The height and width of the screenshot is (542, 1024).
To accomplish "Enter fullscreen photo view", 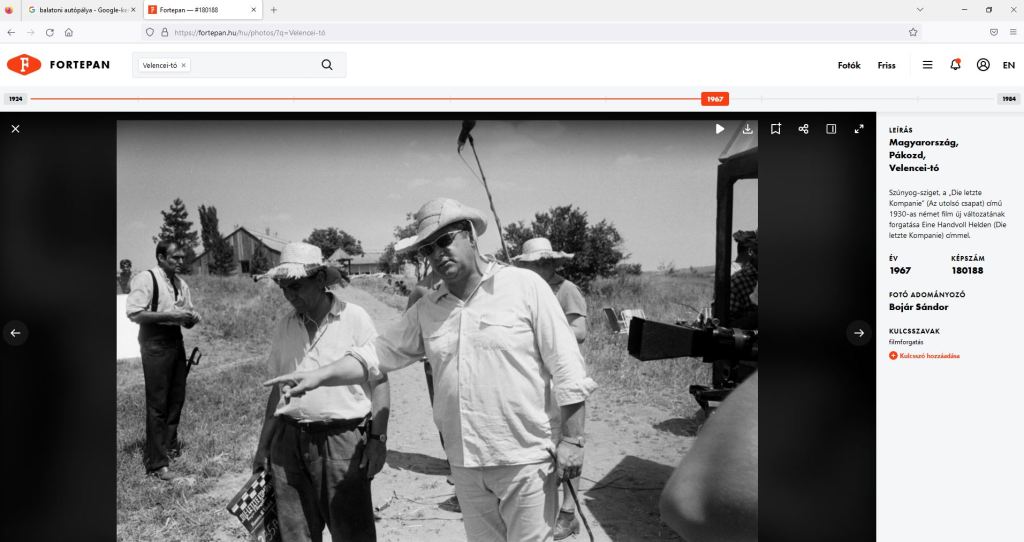I will [859, 129].
